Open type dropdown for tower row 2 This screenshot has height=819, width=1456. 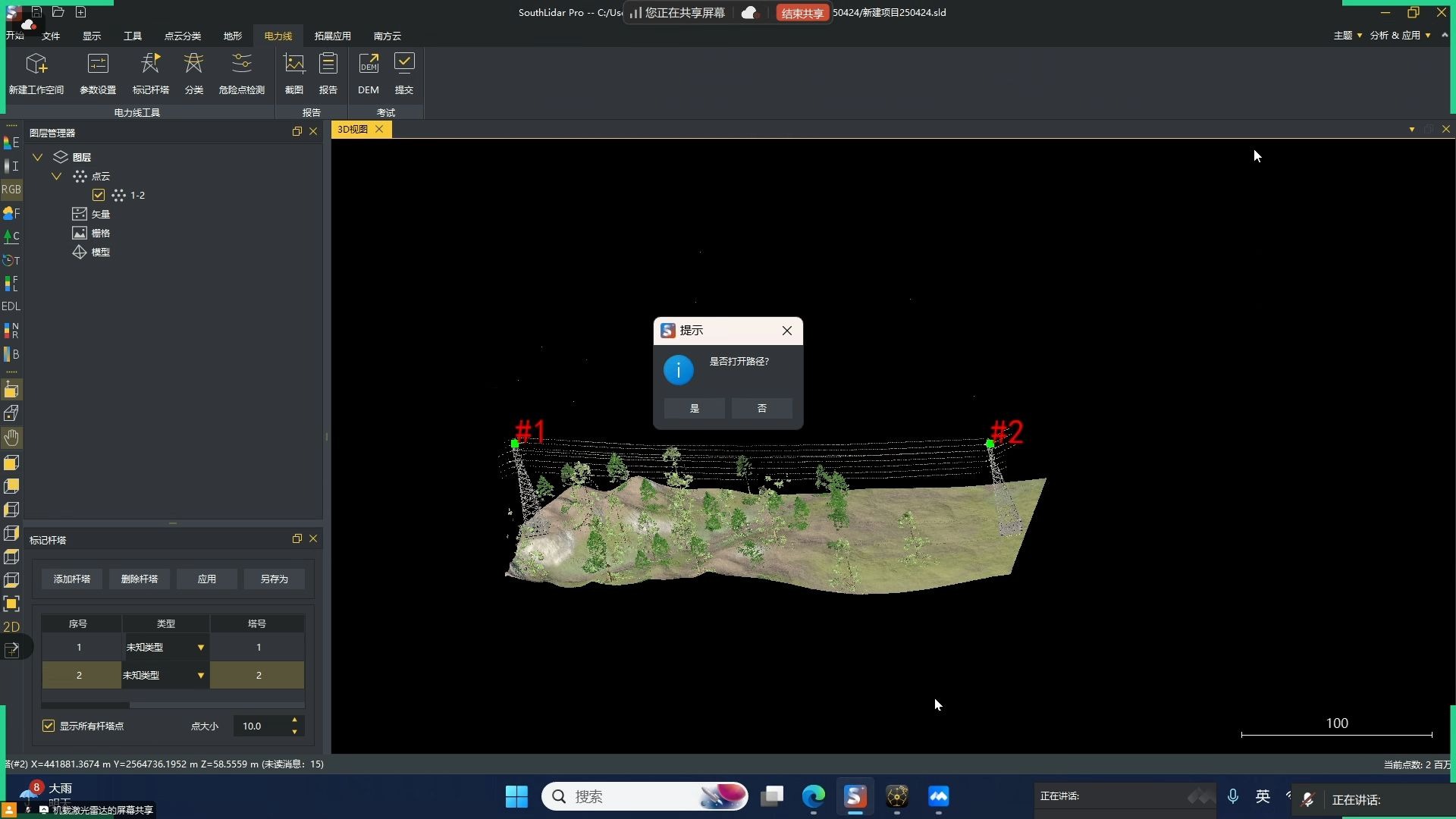click(x=201, y=676)
